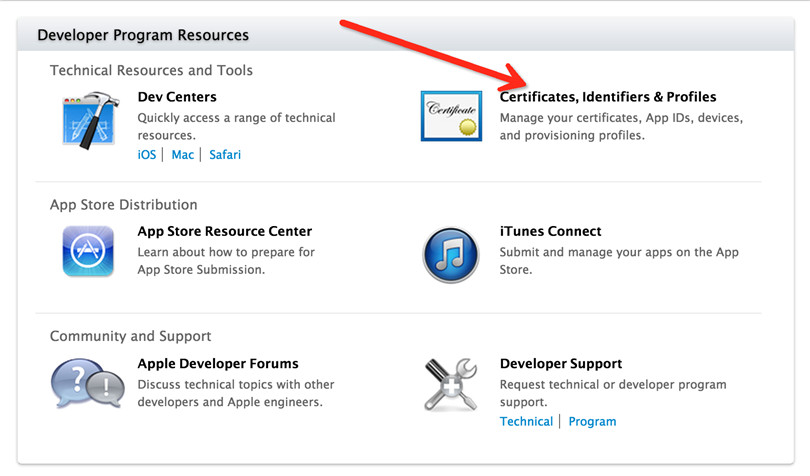Click the App Store Resource Center icon
810x476 pixels.
pos(88,251)
